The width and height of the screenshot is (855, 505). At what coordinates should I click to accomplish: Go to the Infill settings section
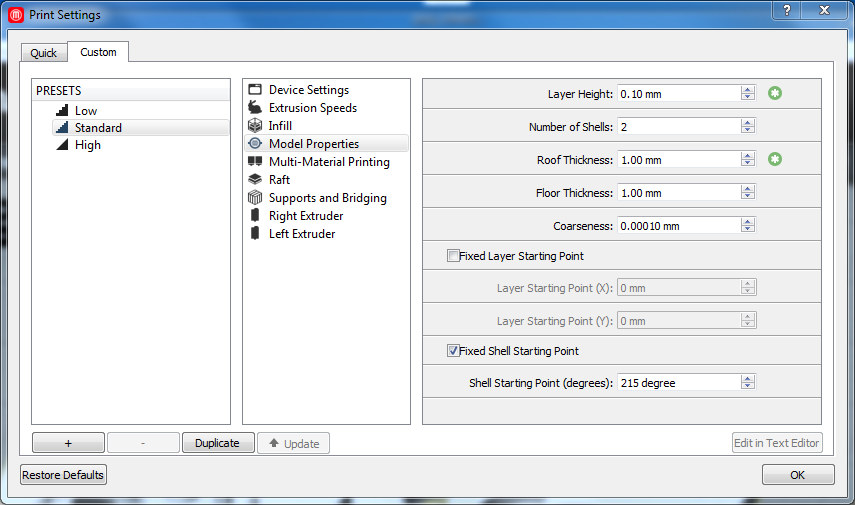click(326, 125)
